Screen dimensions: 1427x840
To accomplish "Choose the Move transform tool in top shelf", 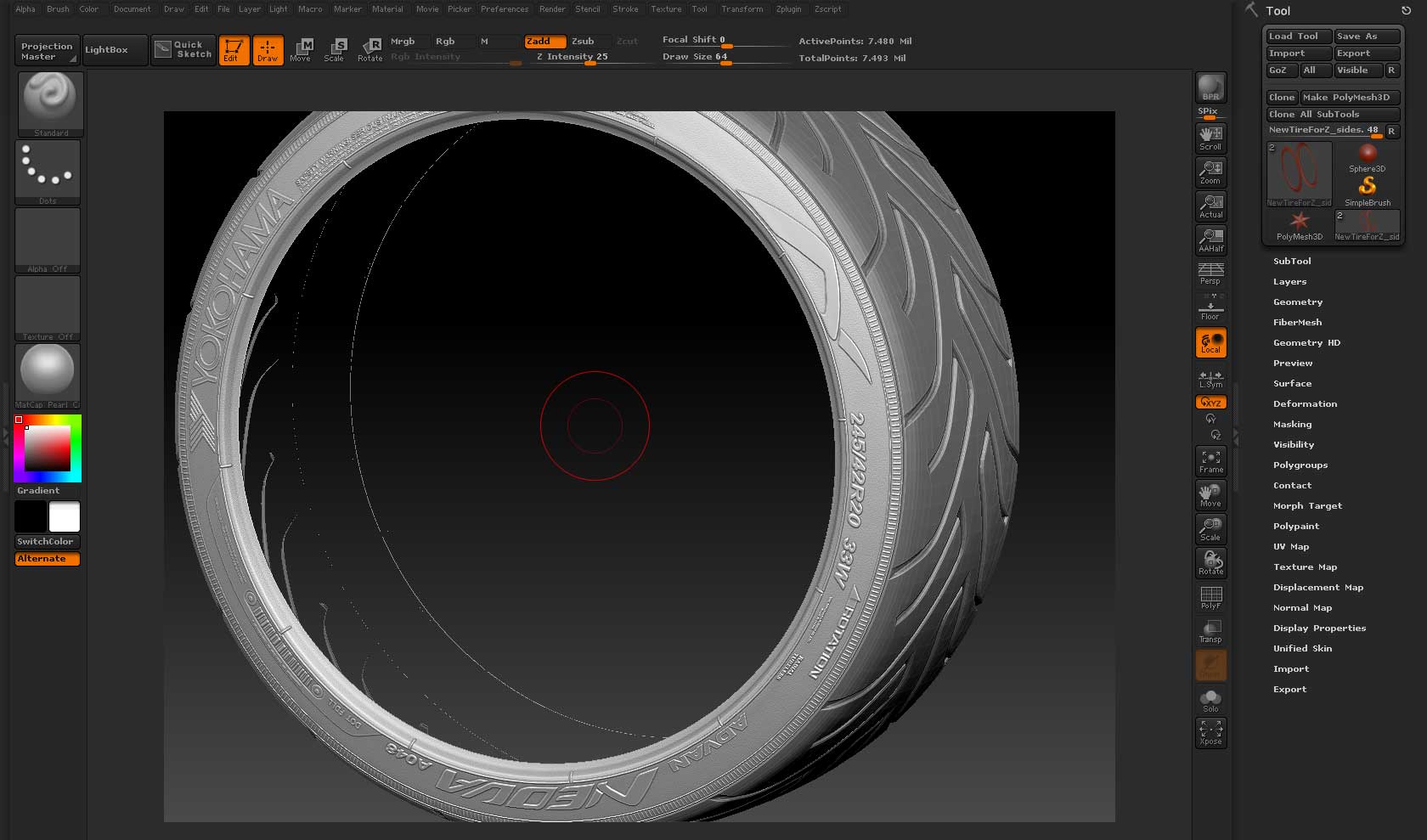I will pos(301,50).
